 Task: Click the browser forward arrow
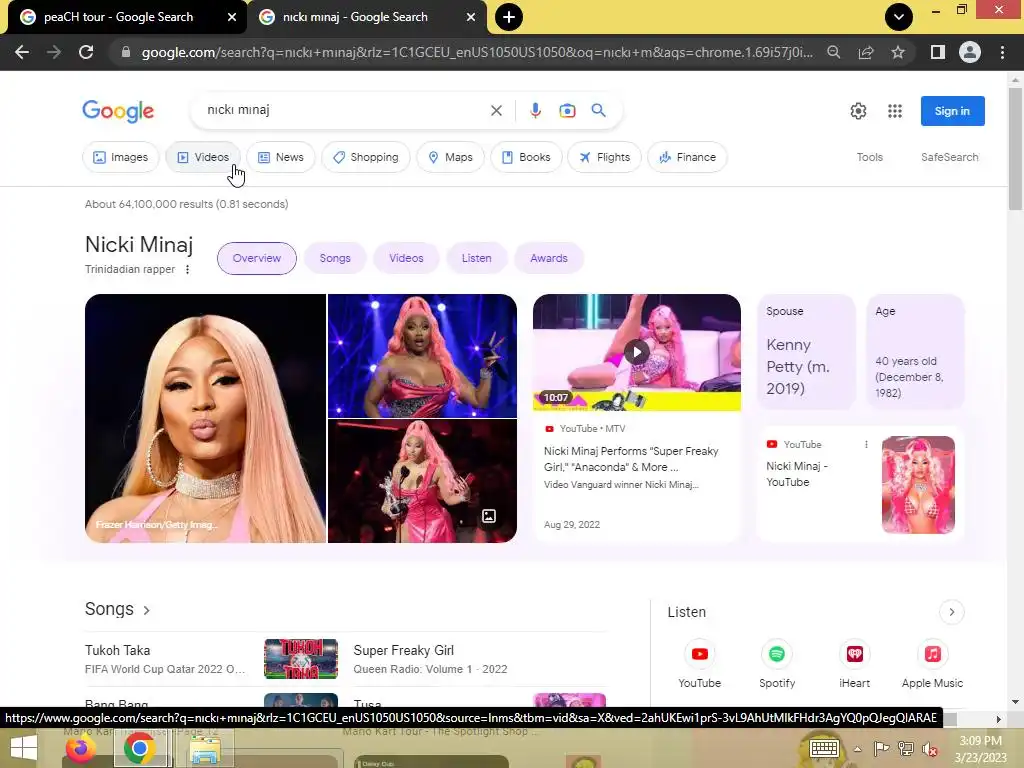(54, 52)
